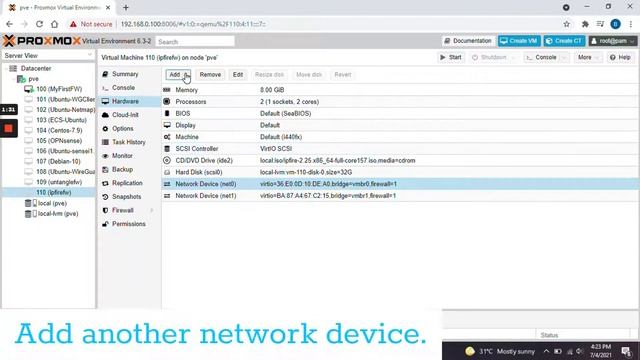640x360 pixels.
Task: Open the notification center icon
Action: coord(626,351)
